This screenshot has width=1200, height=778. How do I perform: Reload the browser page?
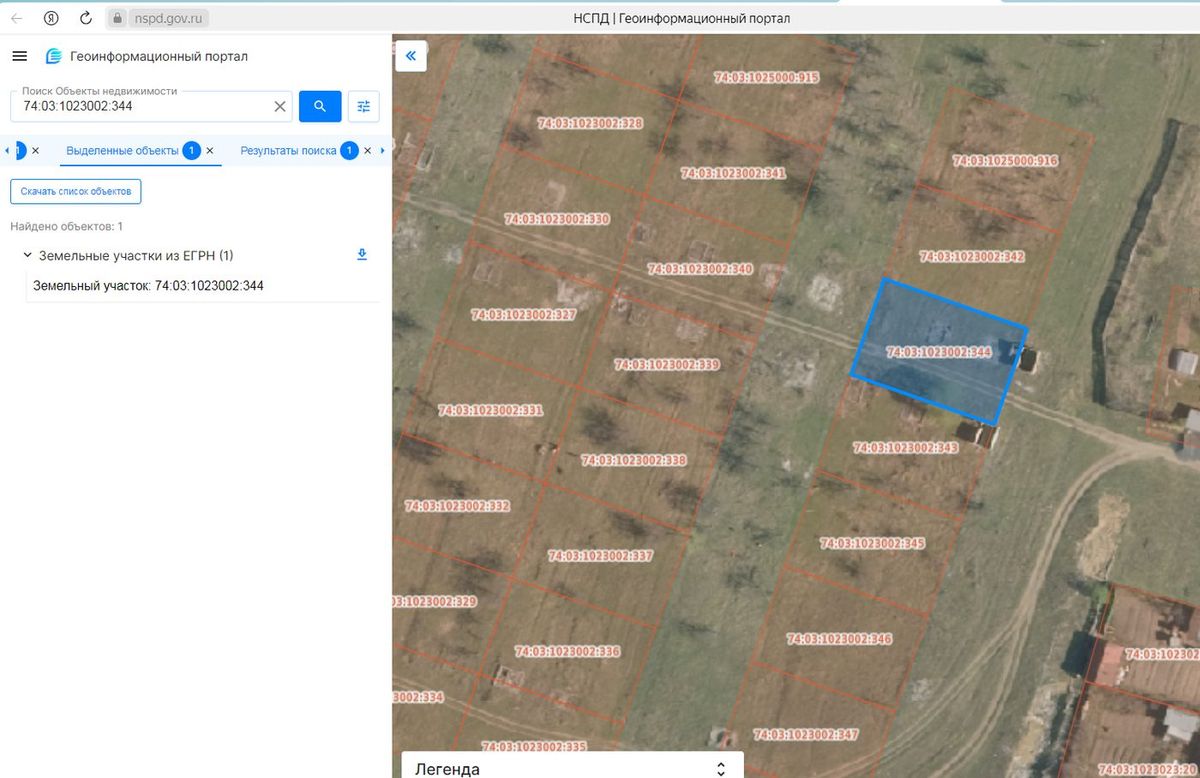tap(86, 18)
